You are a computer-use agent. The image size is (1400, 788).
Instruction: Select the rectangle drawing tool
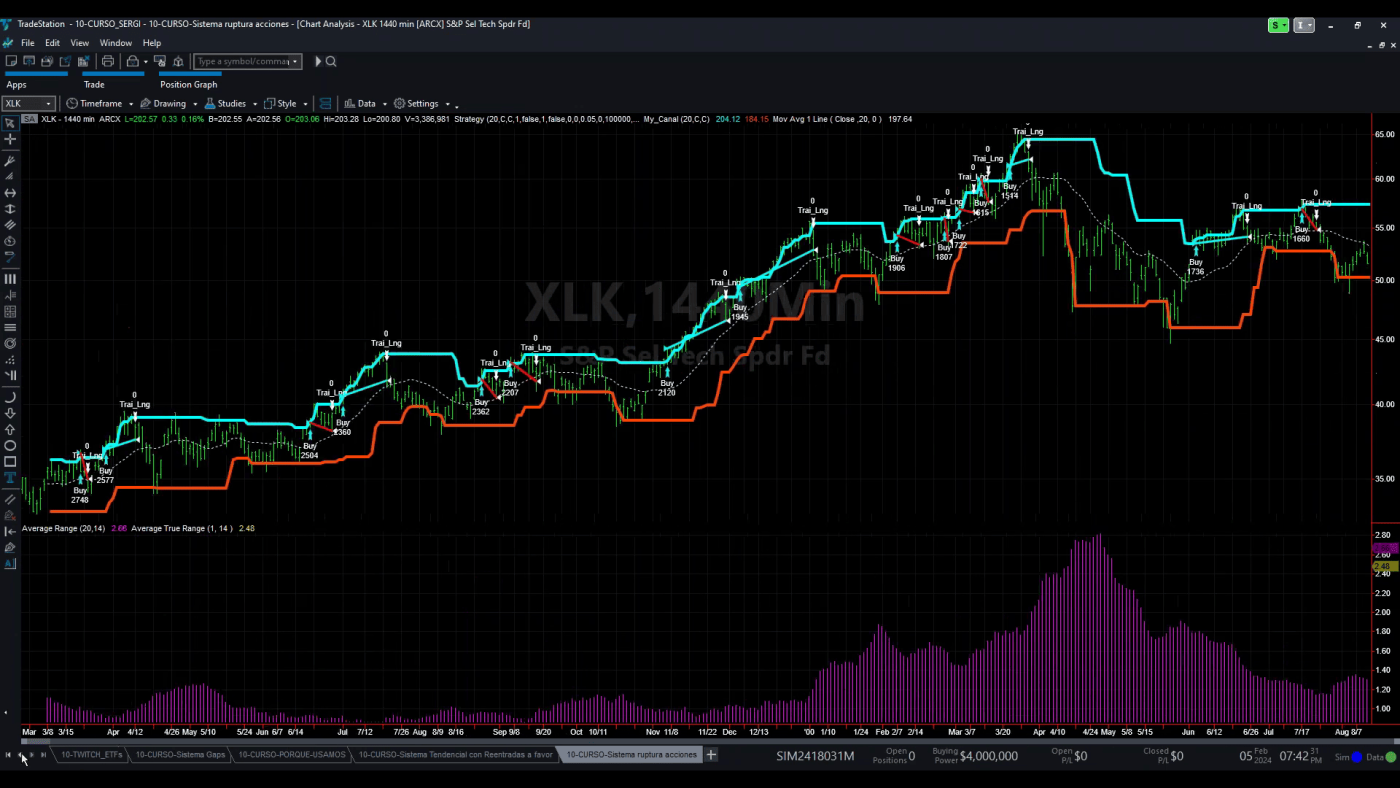click(x=10, y=461)
